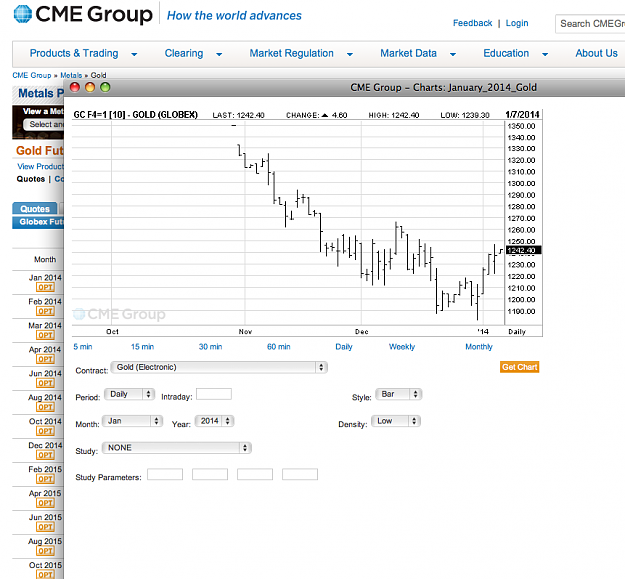The image size is (625, 579).
Task: Close the chart popup with red button
Action: (75, 87)
